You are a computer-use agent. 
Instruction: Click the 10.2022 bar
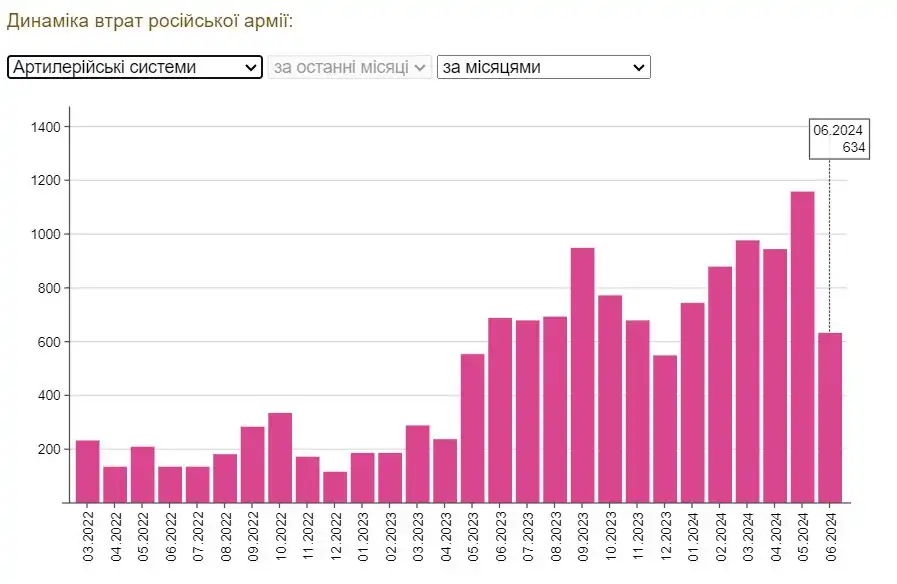pyautogui.click(x=280, y=457)
